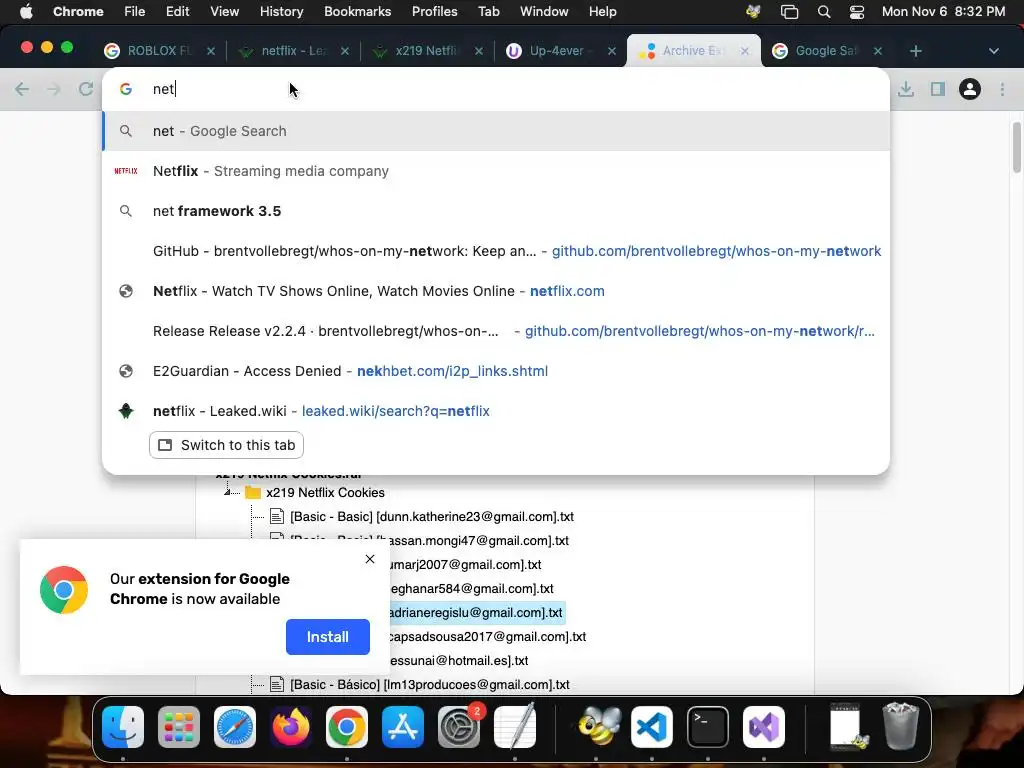Open the History menu

(x=281, y=12)
